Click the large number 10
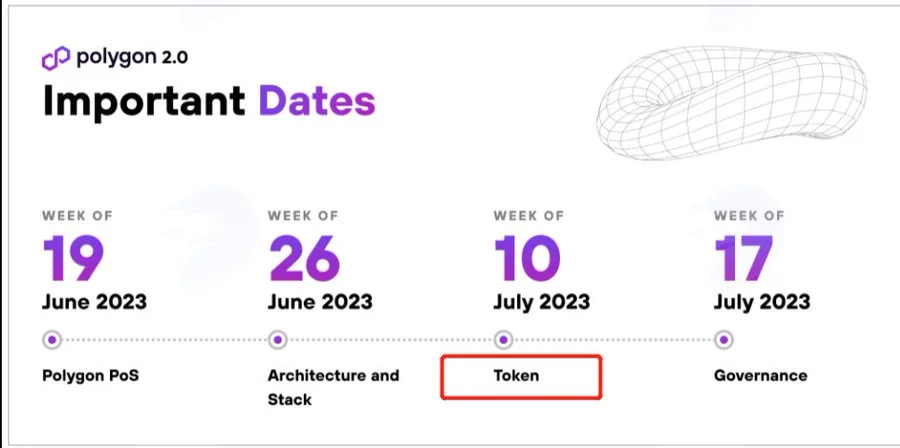This screenshot has width=900, height=448. point(527,258)
